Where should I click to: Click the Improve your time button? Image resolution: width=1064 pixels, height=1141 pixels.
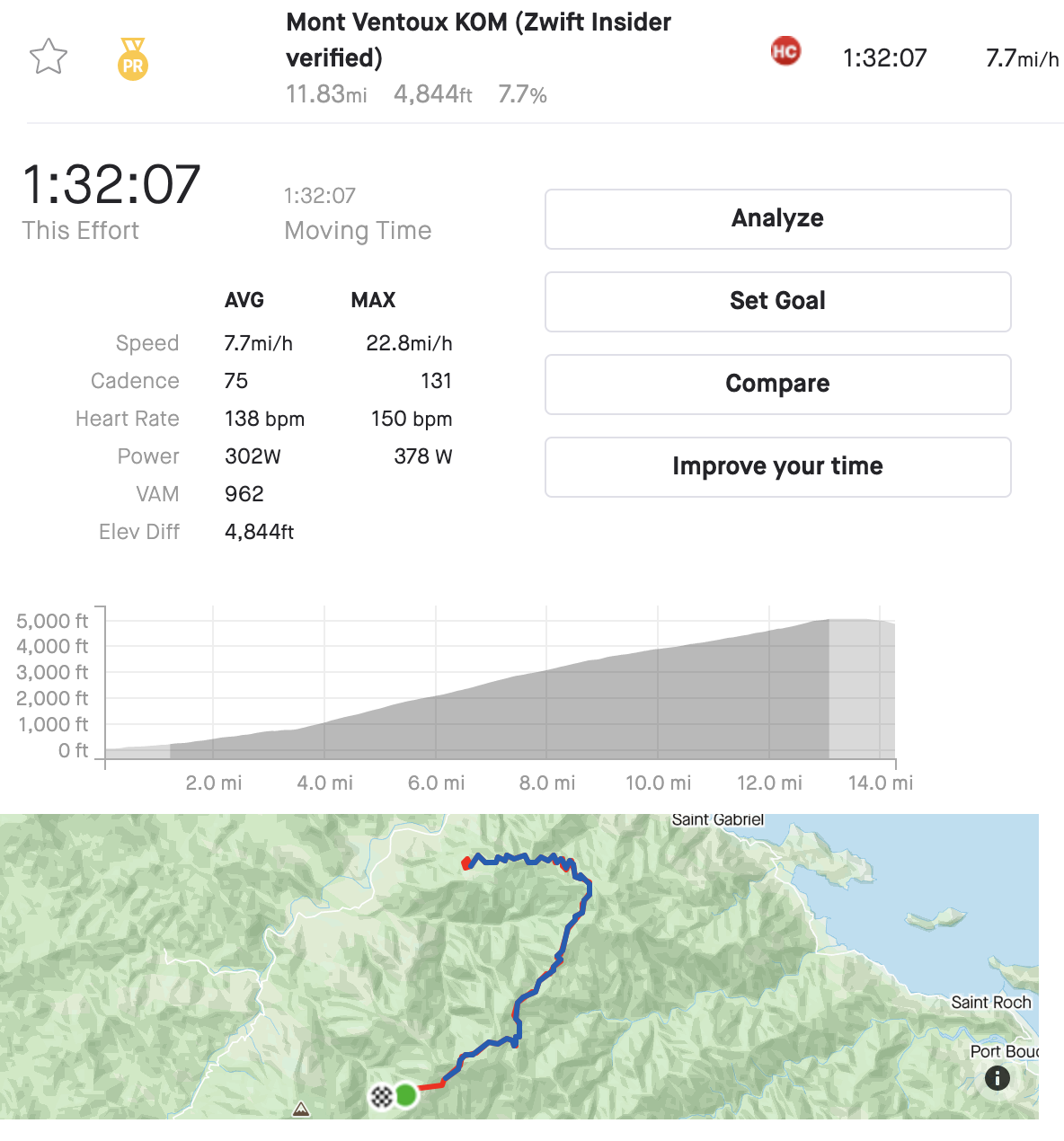777,466
